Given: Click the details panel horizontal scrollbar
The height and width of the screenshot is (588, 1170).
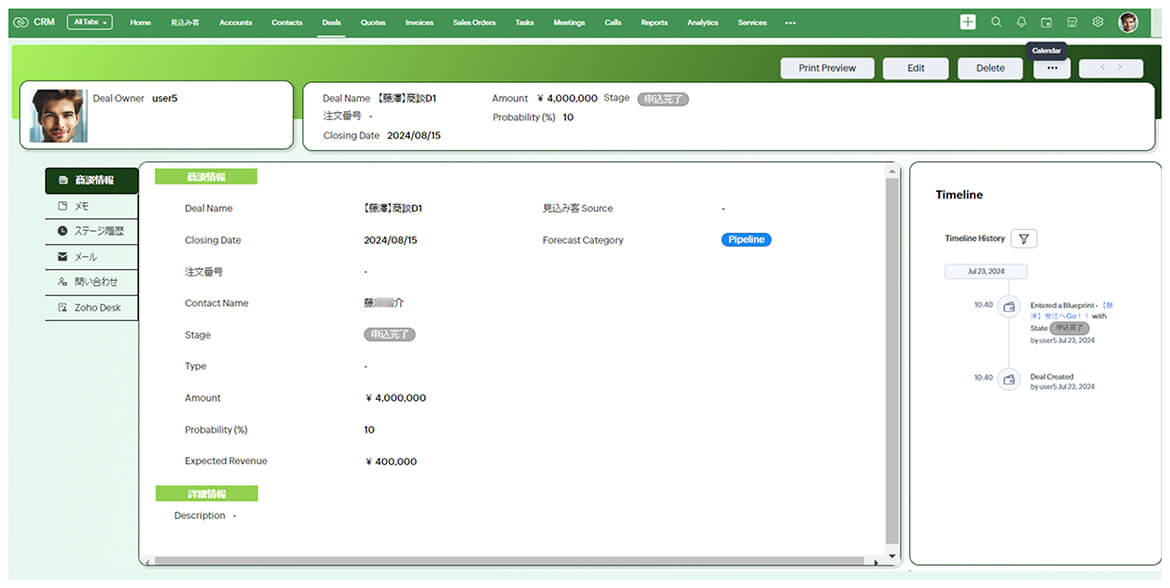Looking at the screenshot, I should pos(509,561).
